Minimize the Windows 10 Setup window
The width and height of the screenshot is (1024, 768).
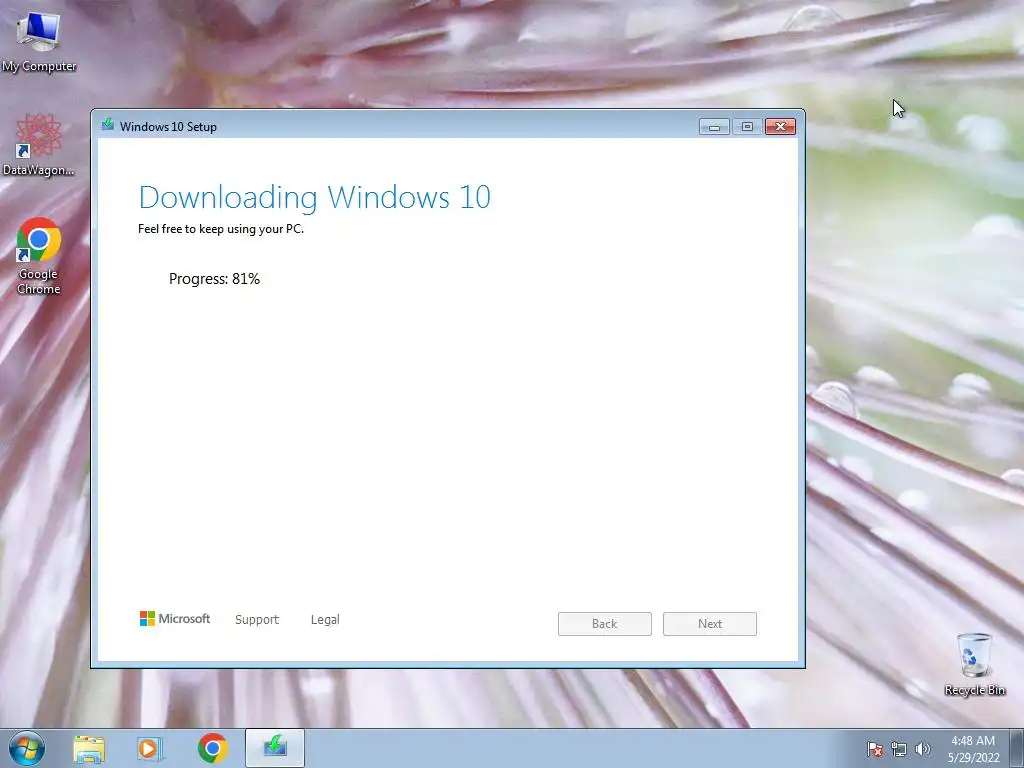point(714,127)
